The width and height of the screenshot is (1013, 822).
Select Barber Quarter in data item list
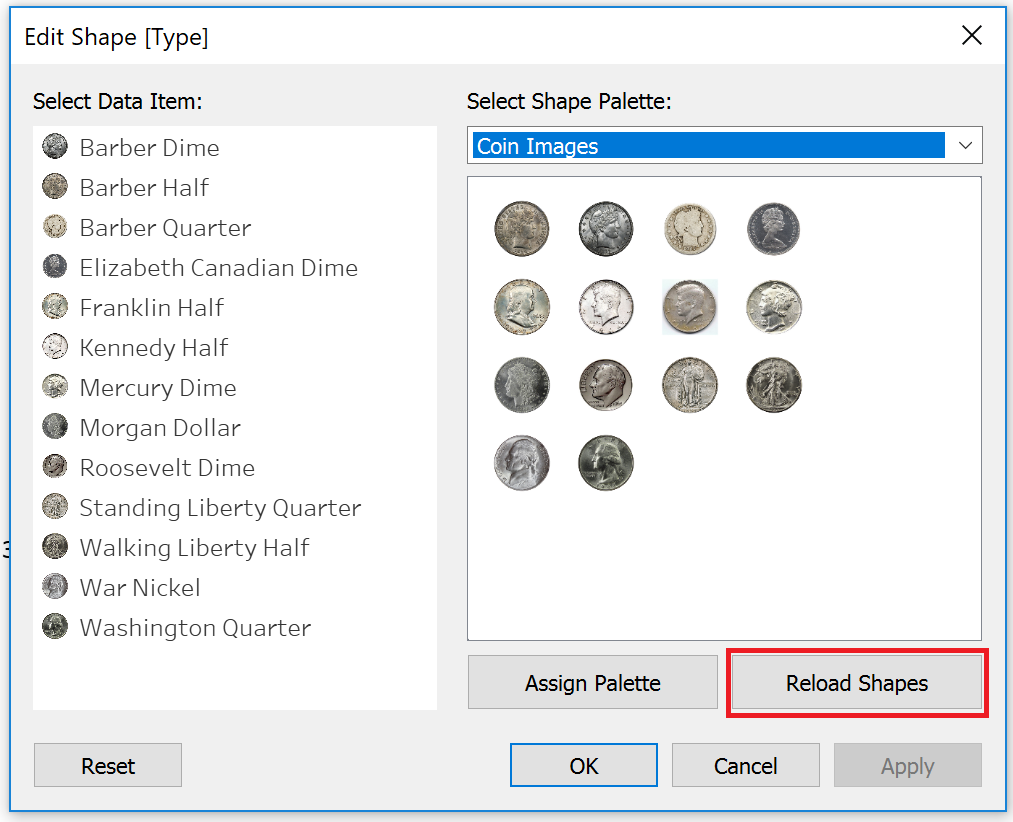pyautogui.click(x=235, y=227)
